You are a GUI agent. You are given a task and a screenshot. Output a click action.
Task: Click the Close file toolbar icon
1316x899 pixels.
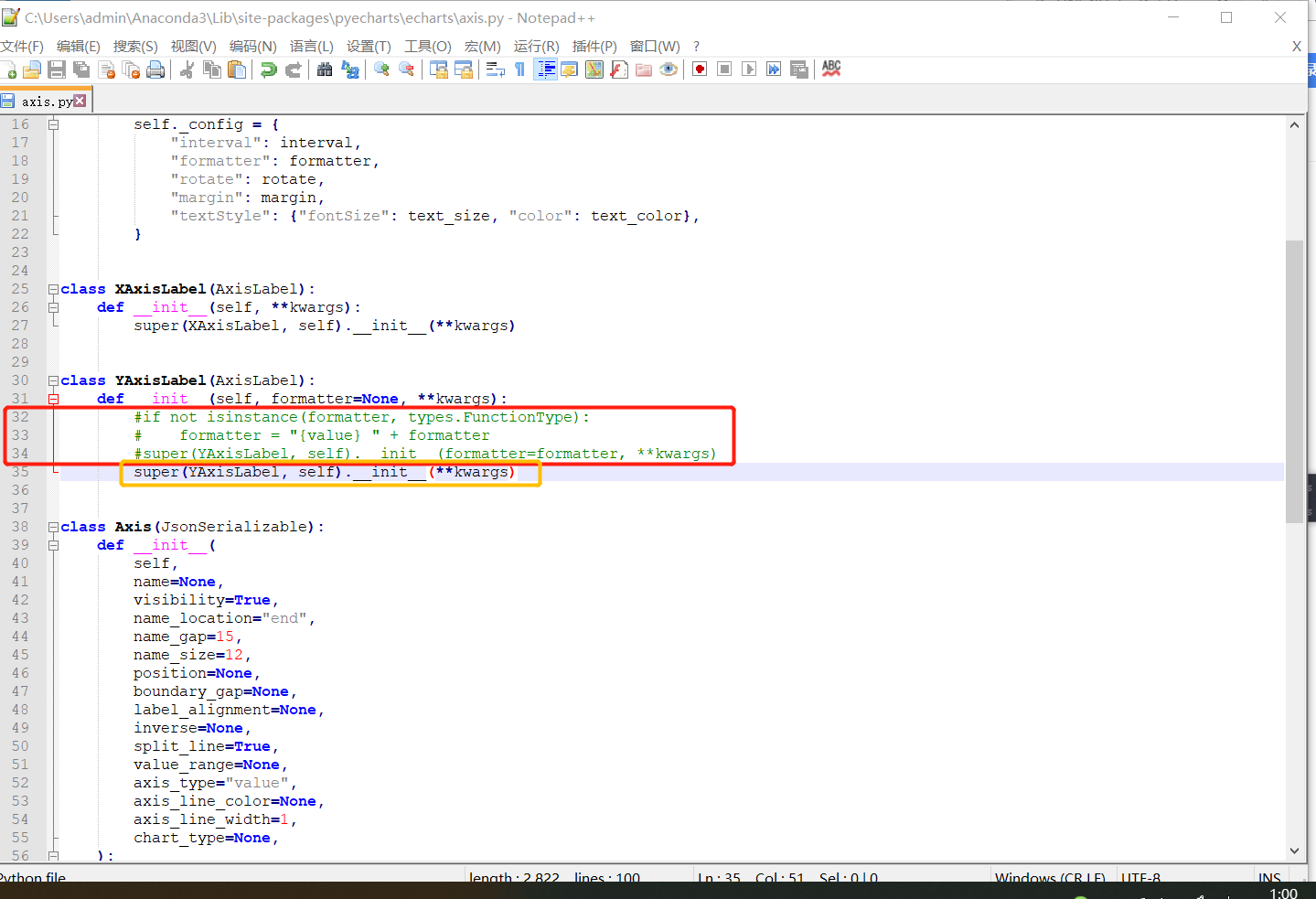tap(107, 70)
